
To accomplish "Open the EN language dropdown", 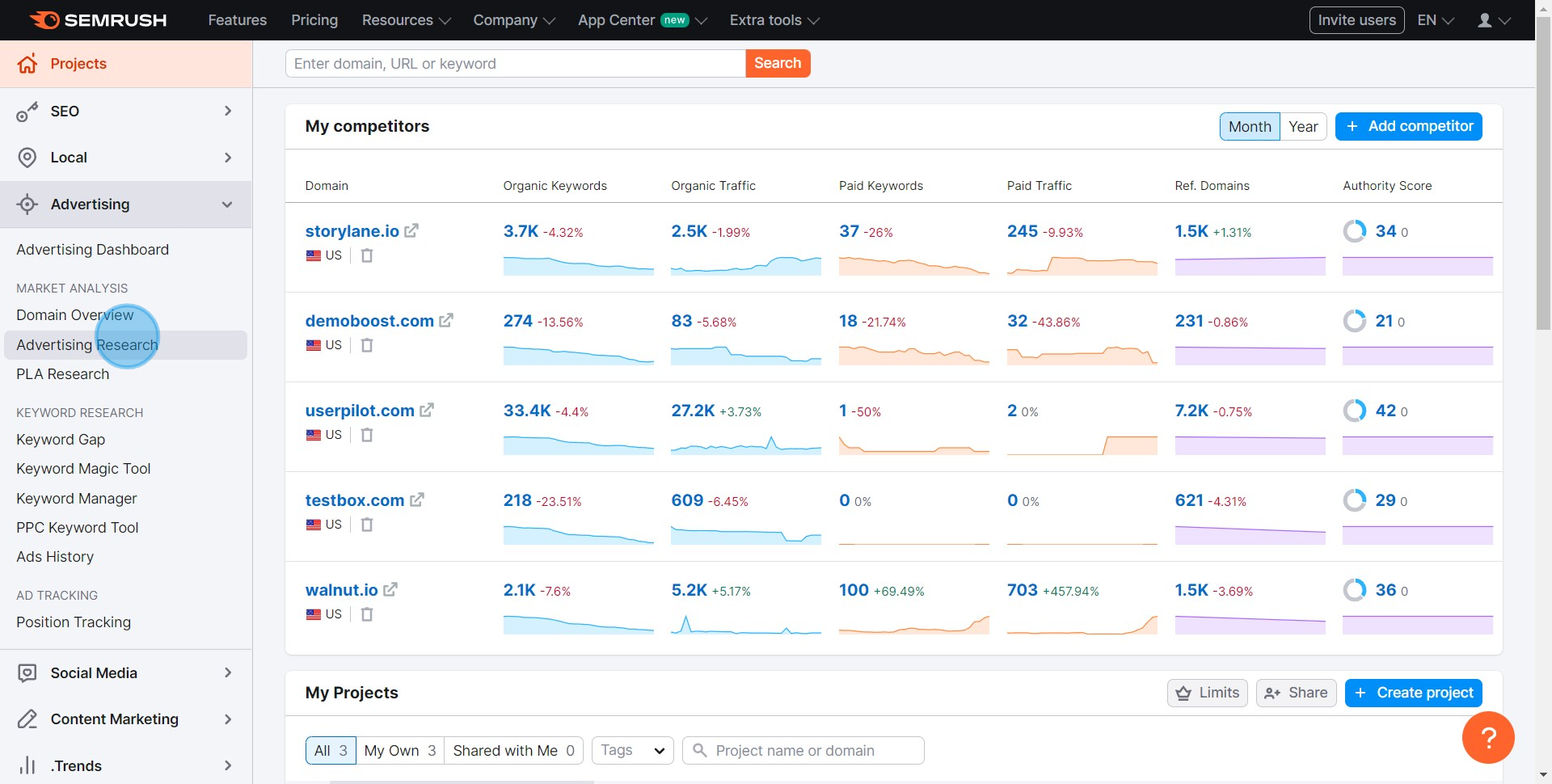I will tap(1436, 20).
